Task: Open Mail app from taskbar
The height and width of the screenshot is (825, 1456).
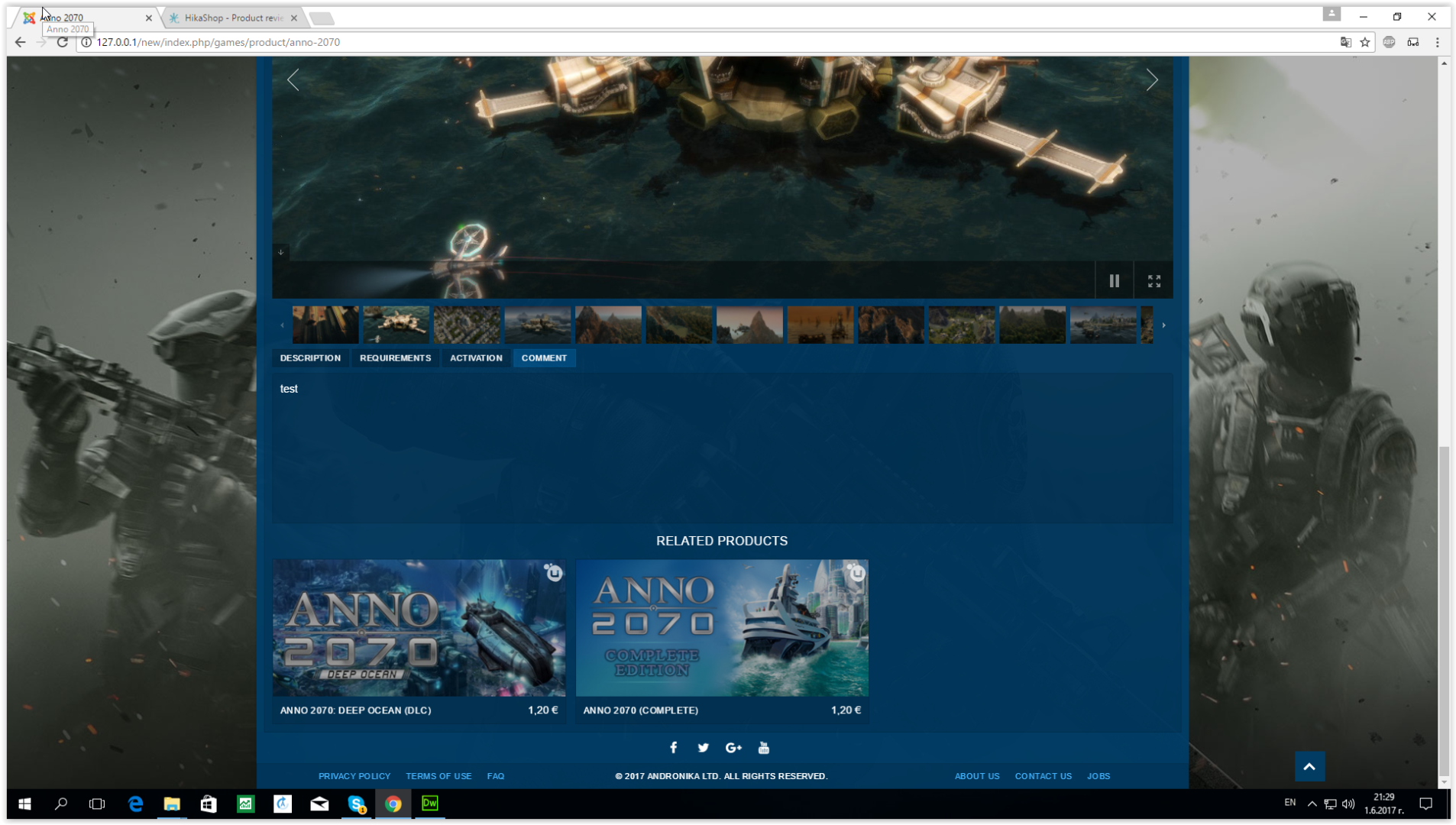Action: [319, 804]
